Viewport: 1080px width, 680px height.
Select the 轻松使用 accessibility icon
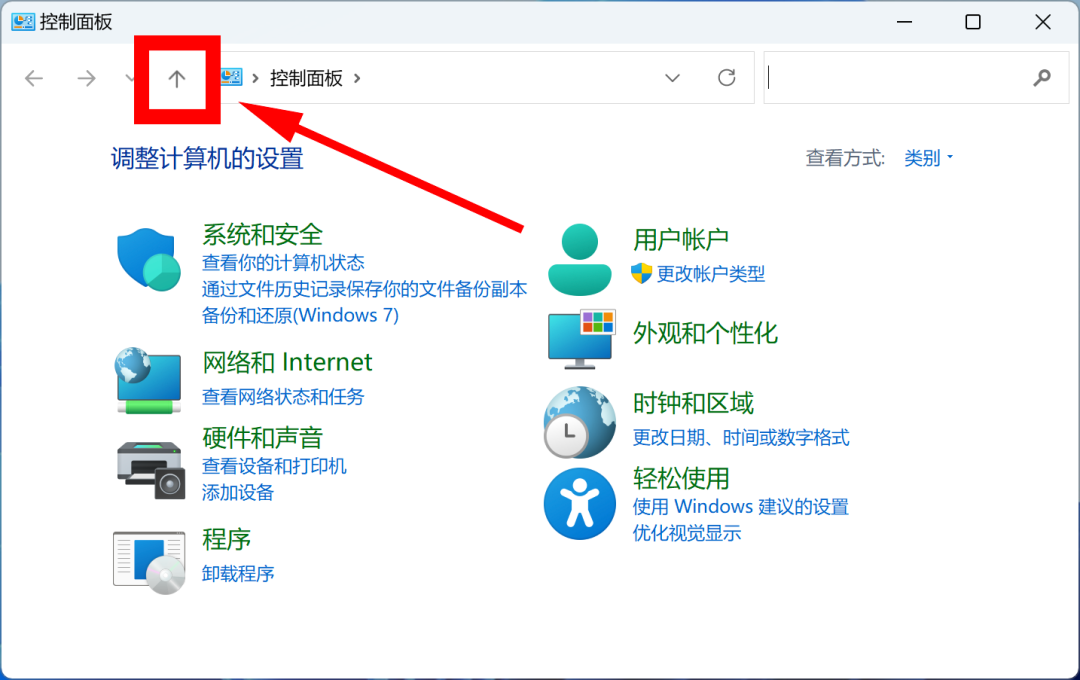click(x=580, y=504)
